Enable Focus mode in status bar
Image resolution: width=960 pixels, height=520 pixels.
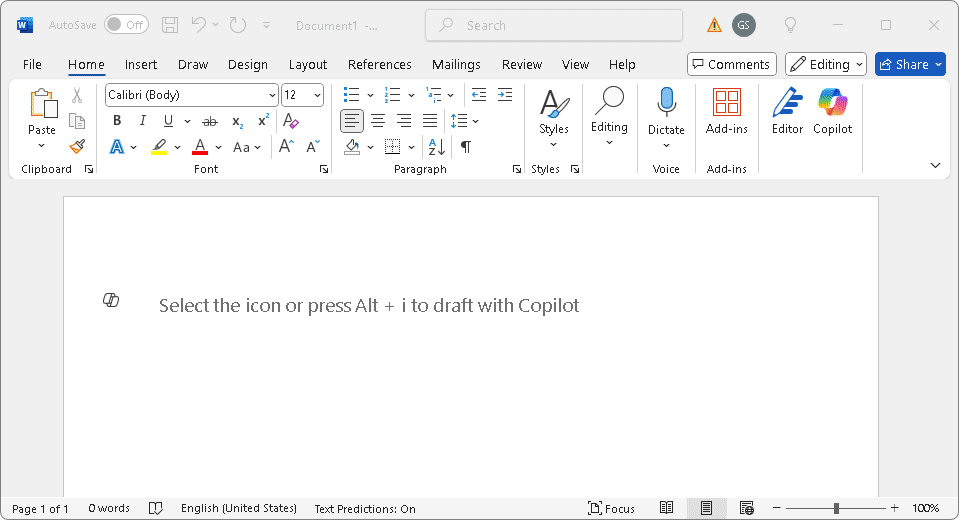tap(611, 508)
